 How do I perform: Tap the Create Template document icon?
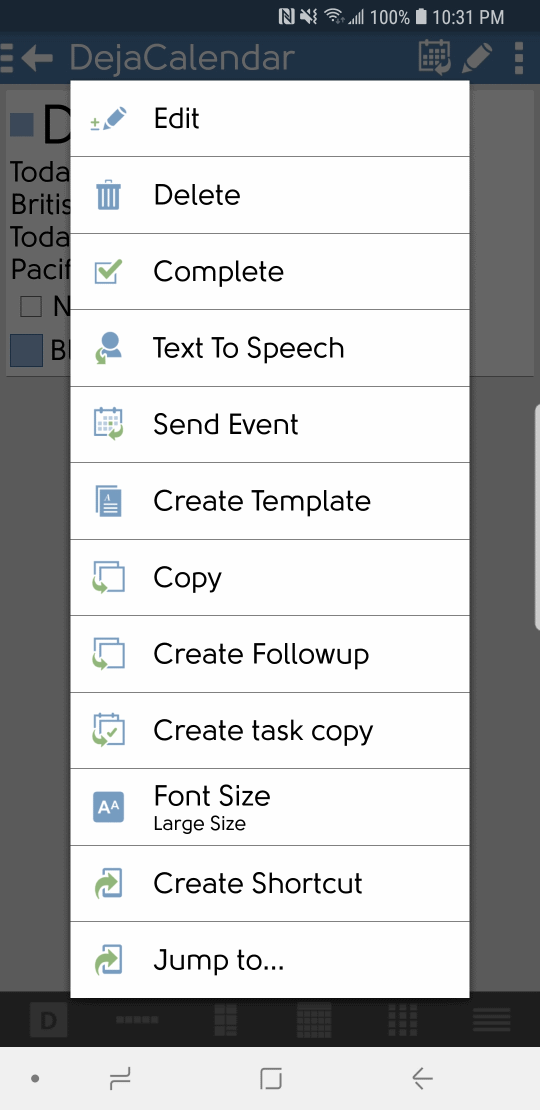(x=108, y=500)
